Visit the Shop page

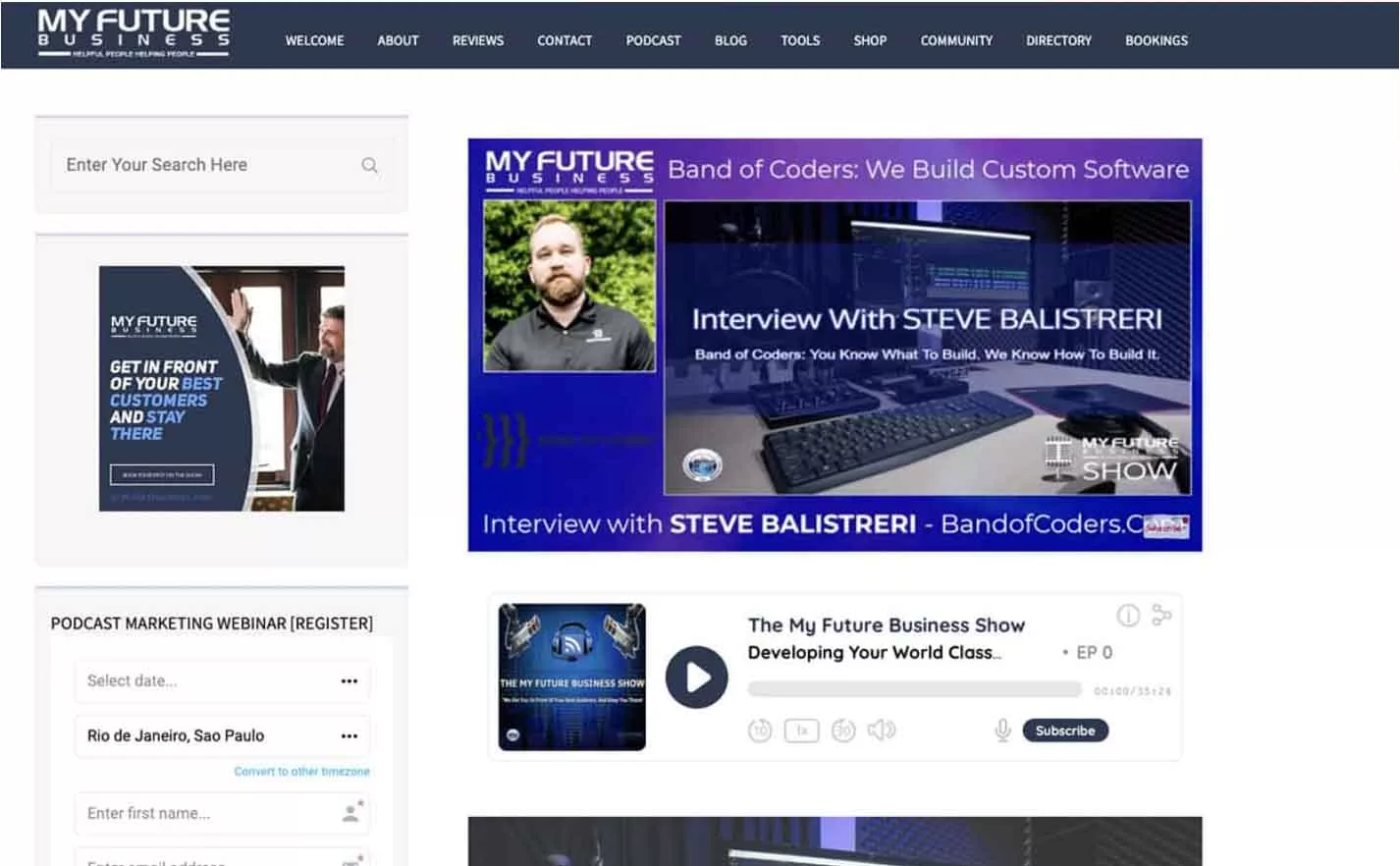click(x=870, y=40)
